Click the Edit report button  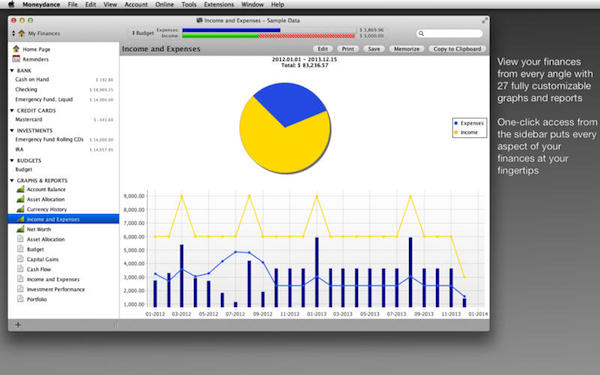pyautogui.click(x=323, y=49)
